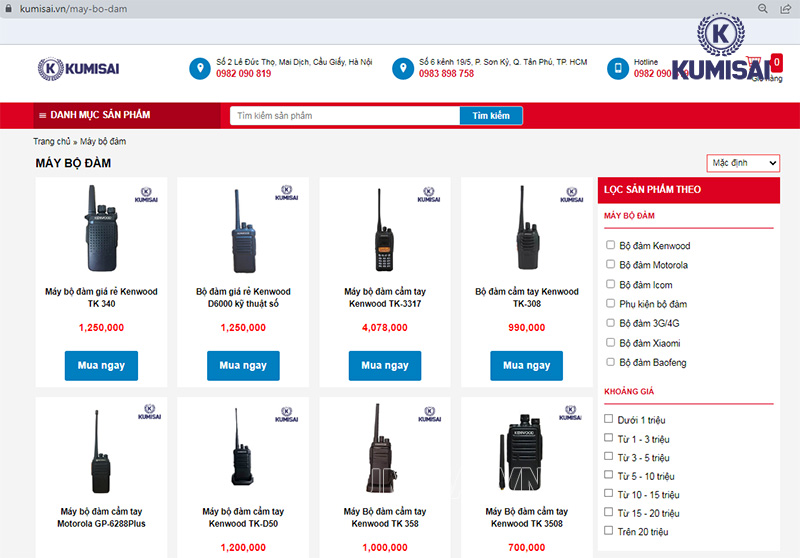Screen dimensions: 800x558
Task: Enable the Từ 3 - 5 triệu price filter
Action: tap(608, 456)
